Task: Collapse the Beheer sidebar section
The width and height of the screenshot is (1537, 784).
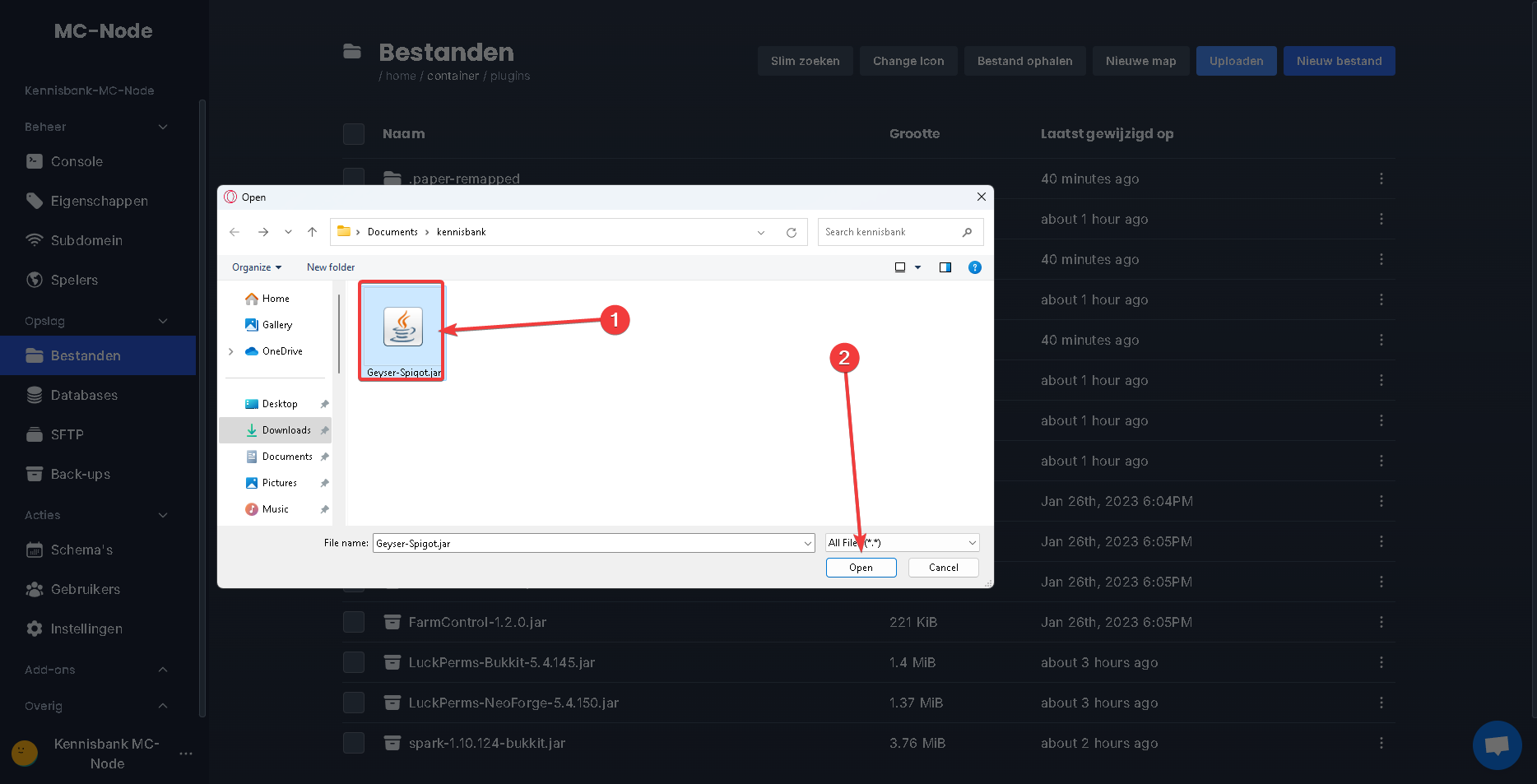Action: pos(163,127)
